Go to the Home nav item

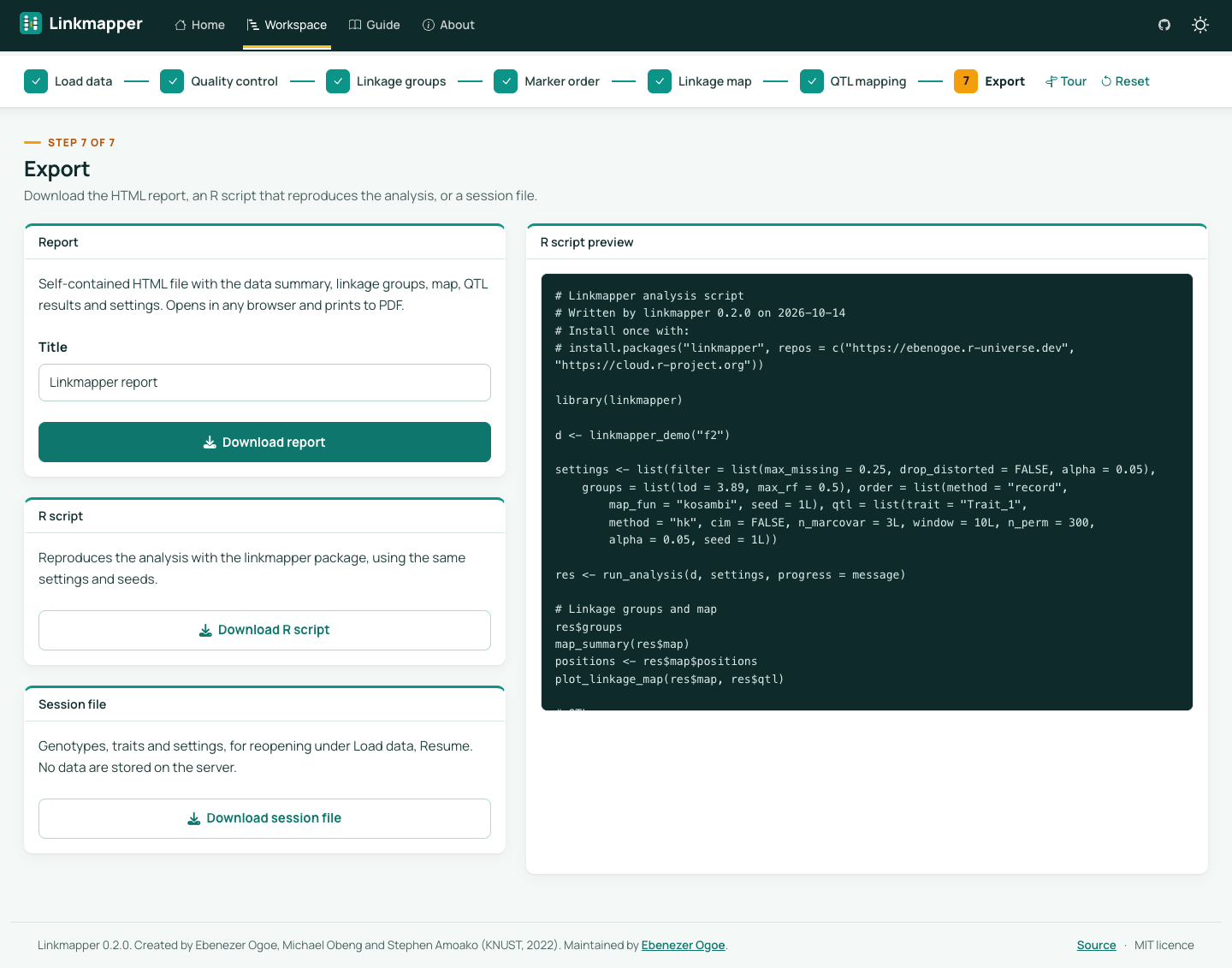(x=199, y=25)
